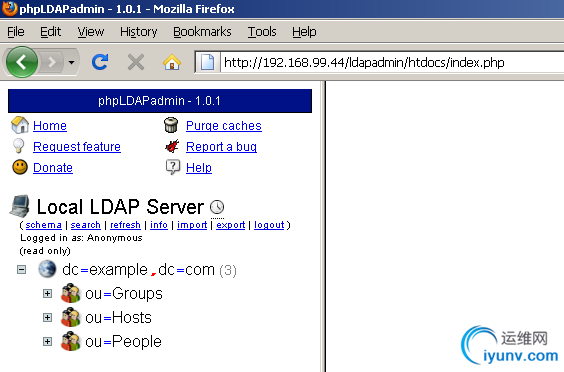Expand the ou=Groups node
The height and width of the screenshot is (372, 564).
click(47, 294)
